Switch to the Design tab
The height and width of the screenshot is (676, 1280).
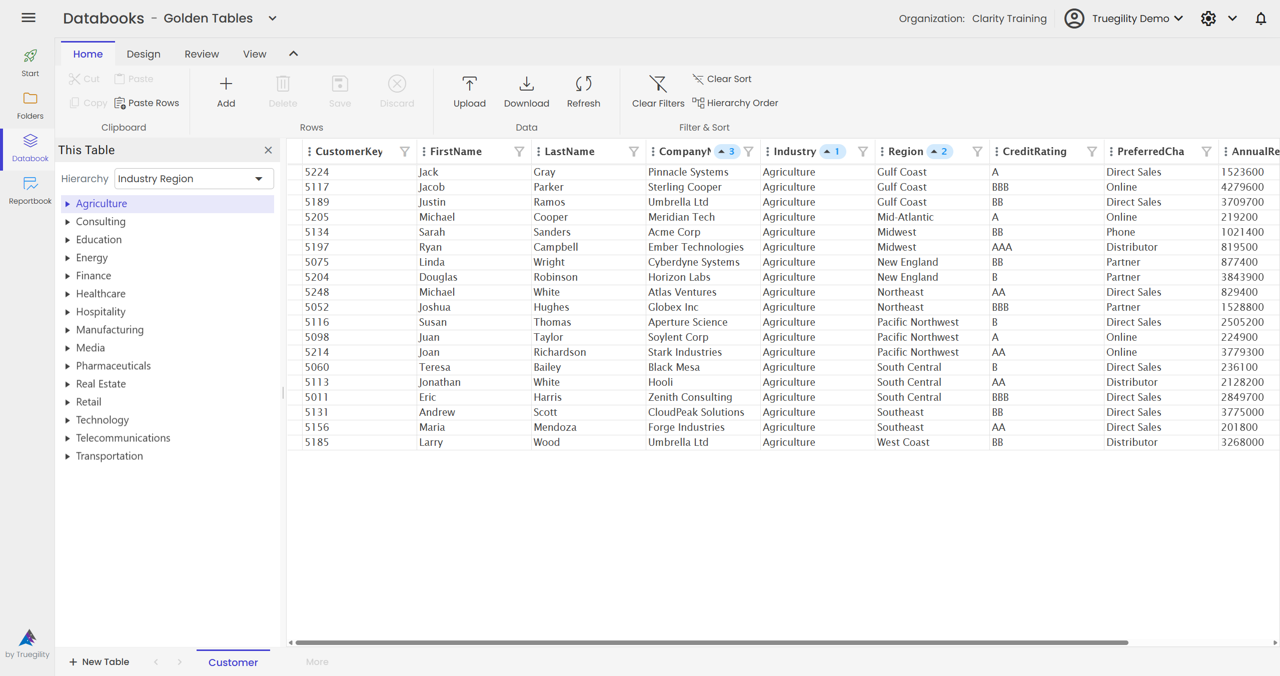[x=143, y=53]
